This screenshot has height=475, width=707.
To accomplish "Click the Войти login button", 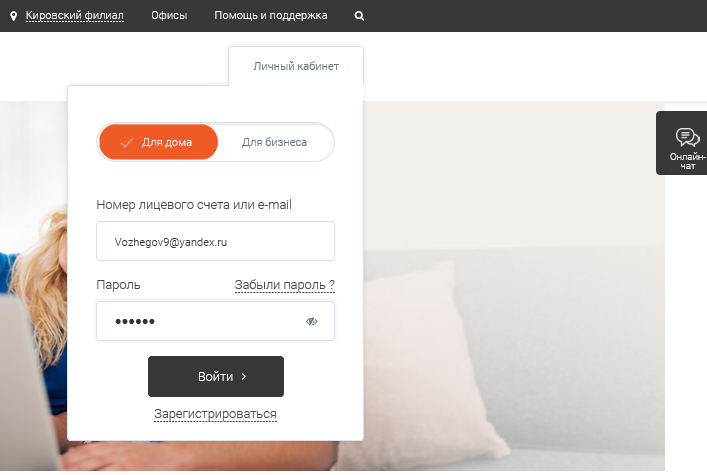I will click(216, 377).
